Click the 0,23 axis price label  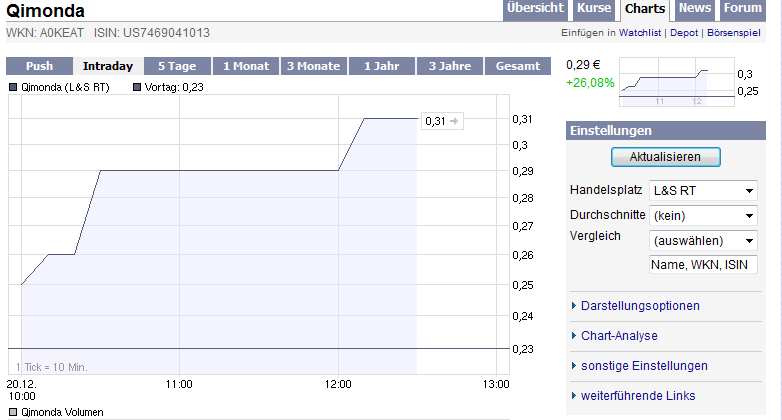(523, 349)
